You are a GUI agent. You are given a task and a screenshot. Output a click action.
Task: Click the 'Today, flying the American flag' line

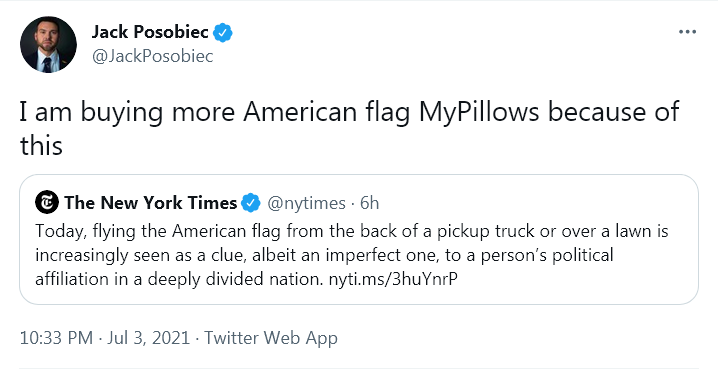(x=352, y=231)
